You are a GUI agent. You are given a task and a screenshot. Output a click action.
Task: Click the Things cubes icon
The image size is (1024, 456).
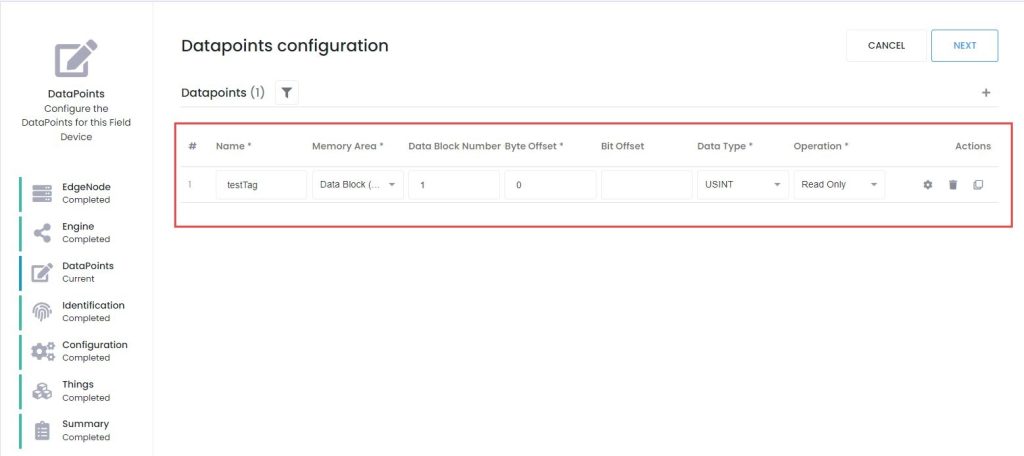42,391
